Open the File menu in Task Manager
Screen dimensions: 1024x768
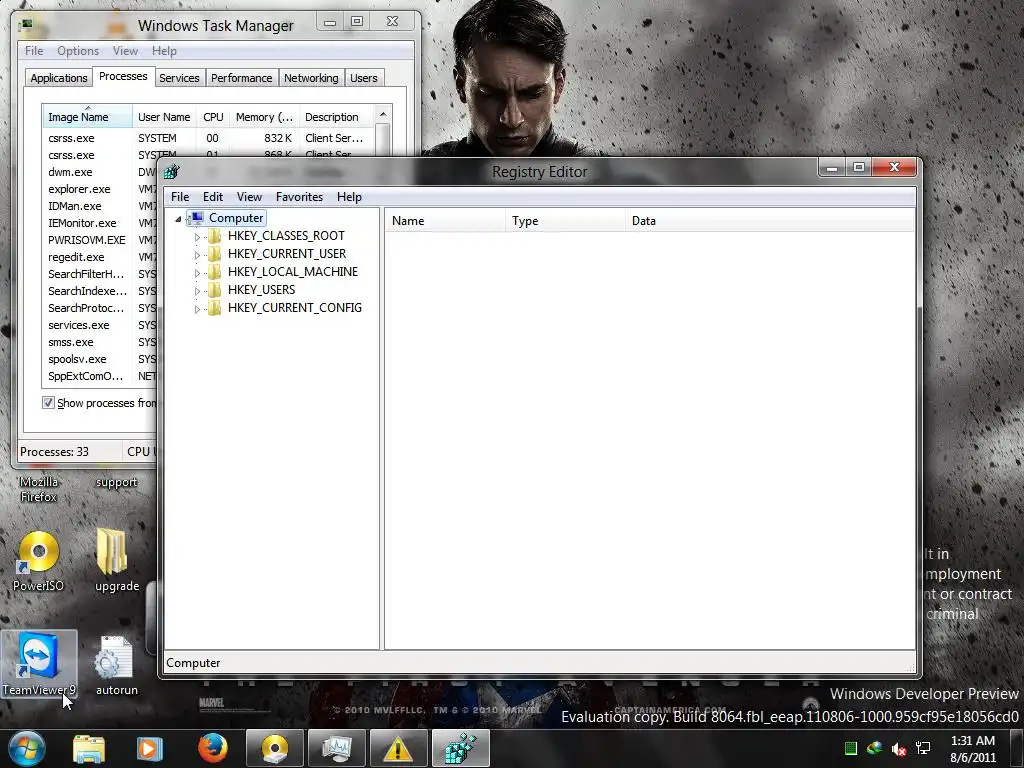(34, 51)
